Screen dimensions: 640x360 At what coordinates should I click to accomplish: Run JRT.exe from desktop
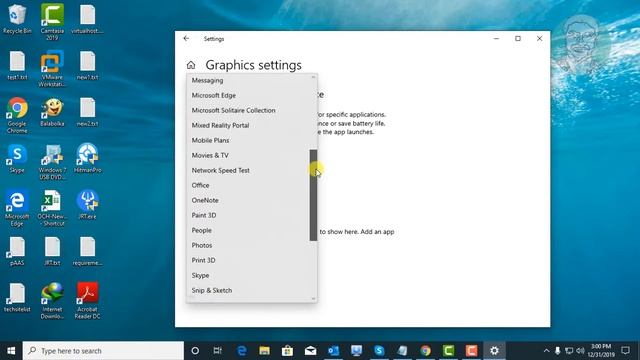click(87, 205)
